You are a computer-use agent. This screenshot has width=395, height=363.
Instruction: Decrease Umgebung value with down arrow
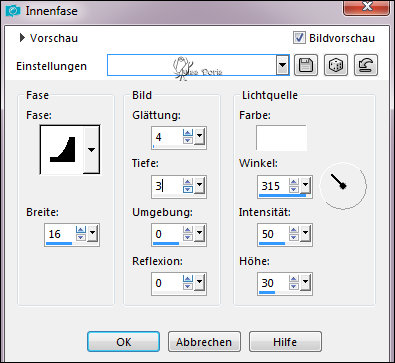point(188,237)
